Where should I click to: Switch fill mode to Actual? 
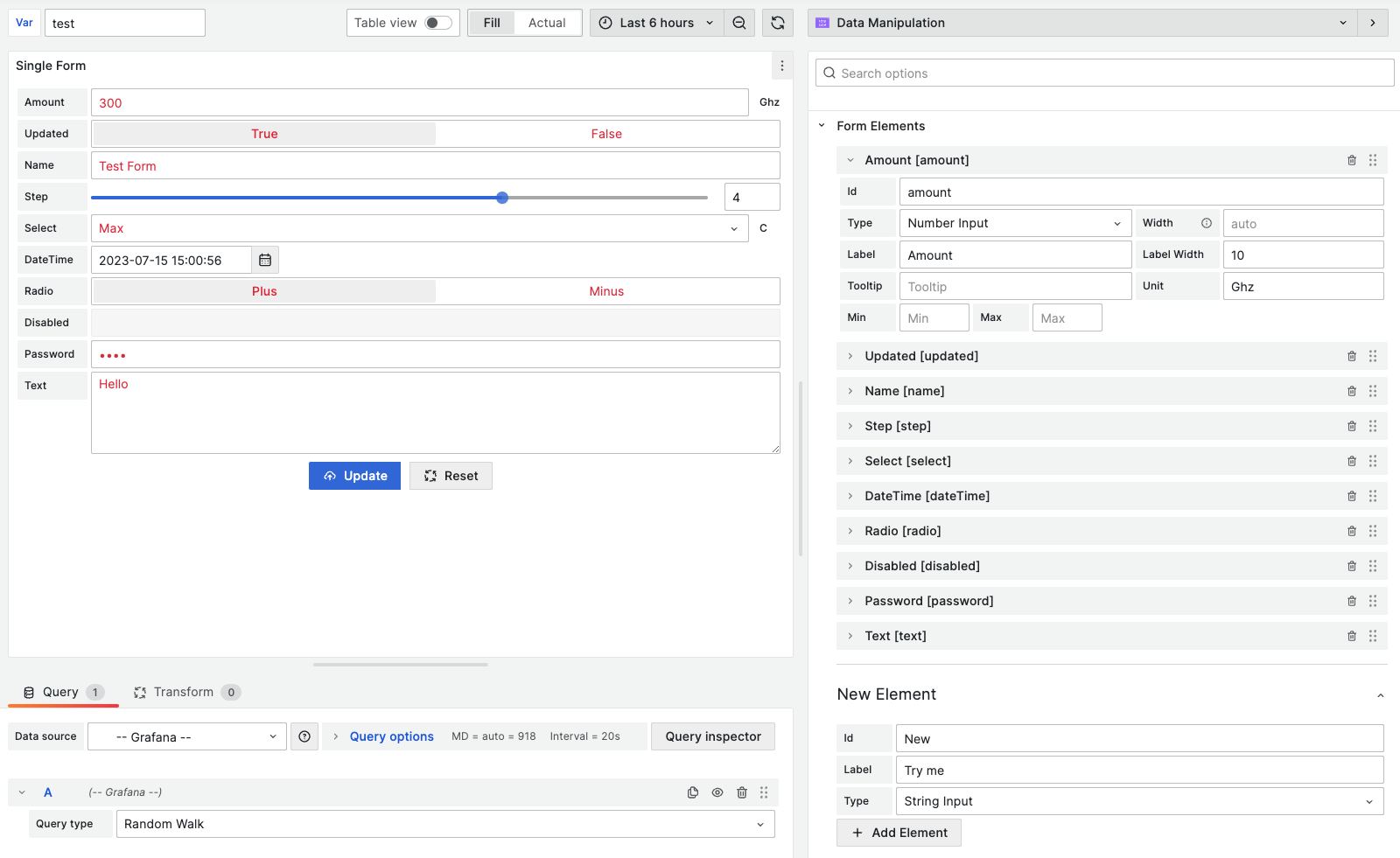(547, 23)
